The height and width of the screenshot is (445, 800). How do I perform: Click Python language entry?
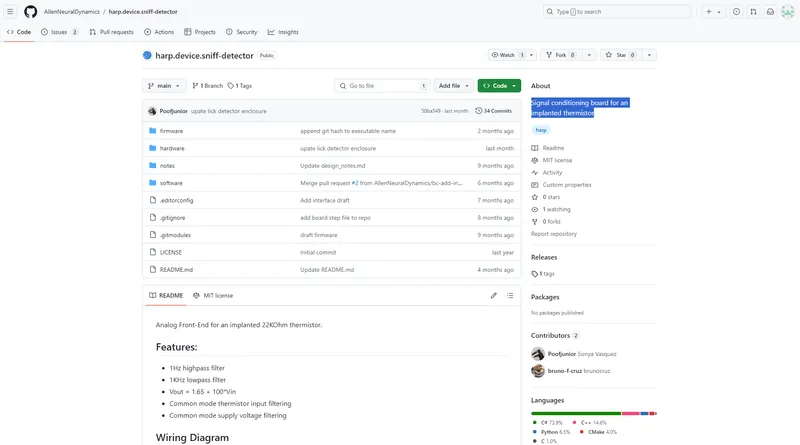[551, 432]
